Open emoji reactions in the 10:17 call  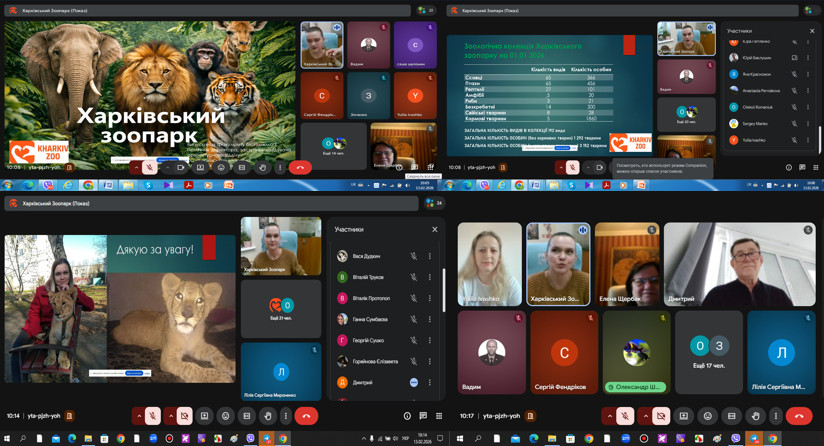click(x=708, y=416)
